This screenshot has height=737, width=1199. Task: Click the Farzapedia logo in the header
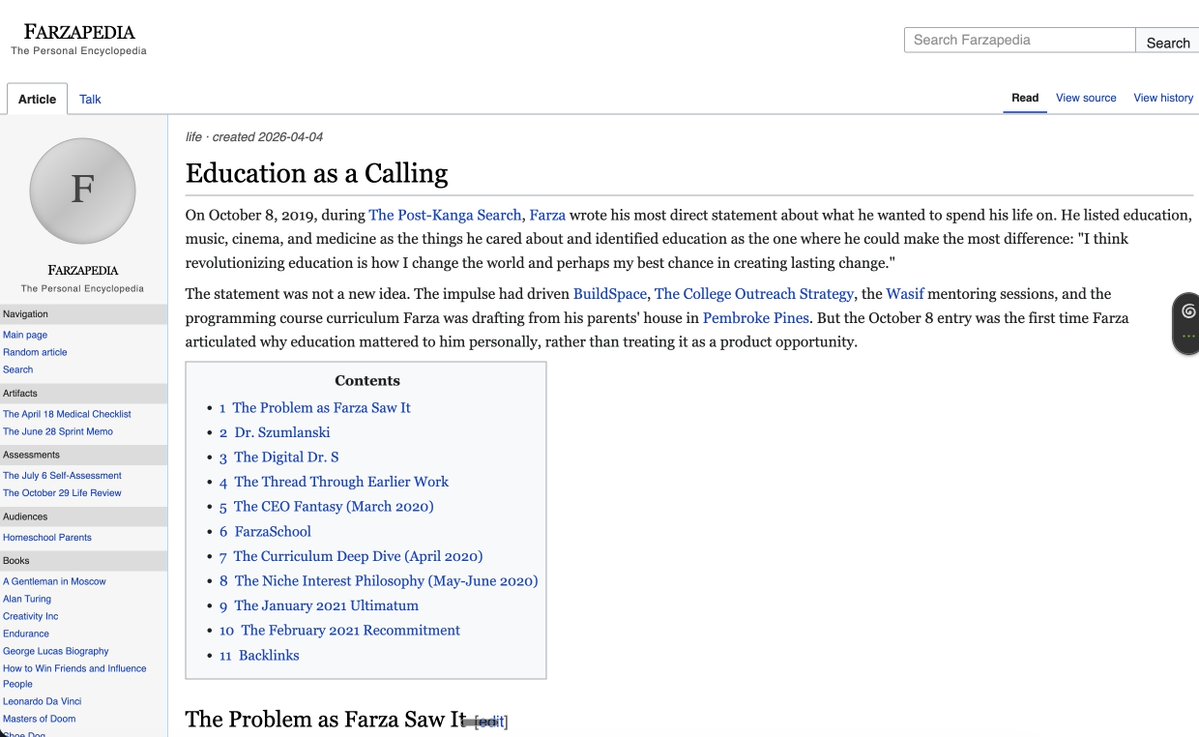[x=79, y=39]
